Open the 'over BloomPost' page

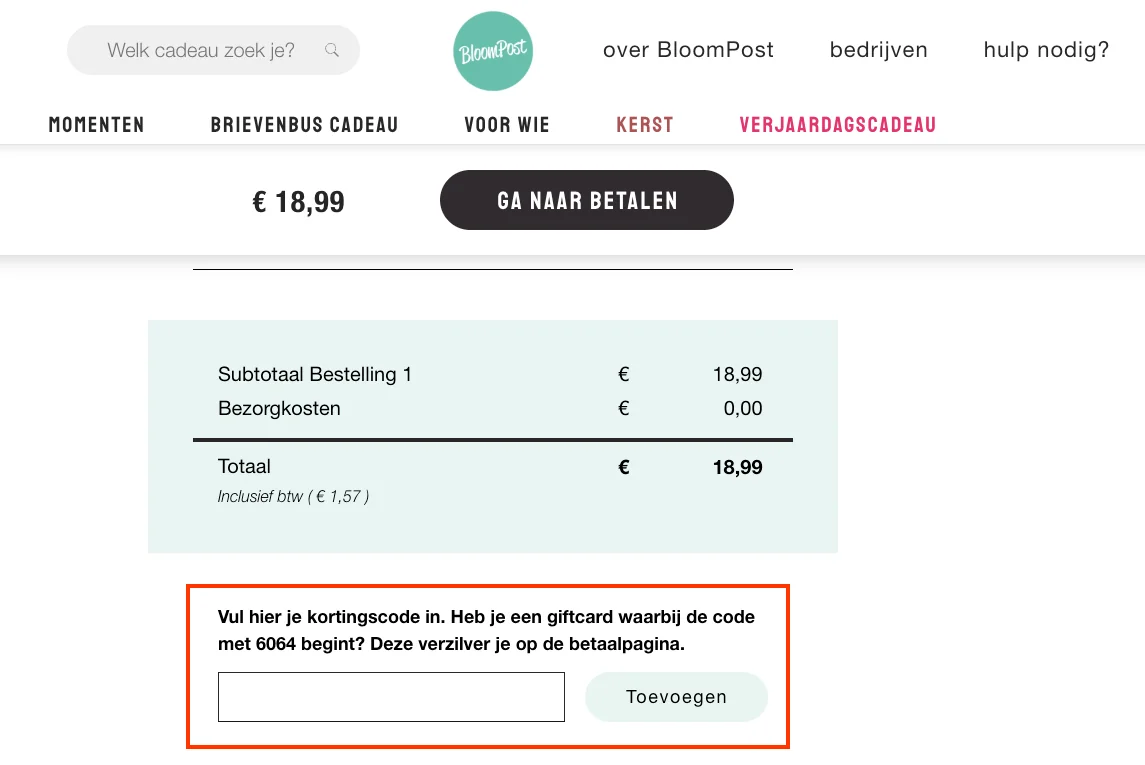688,49
